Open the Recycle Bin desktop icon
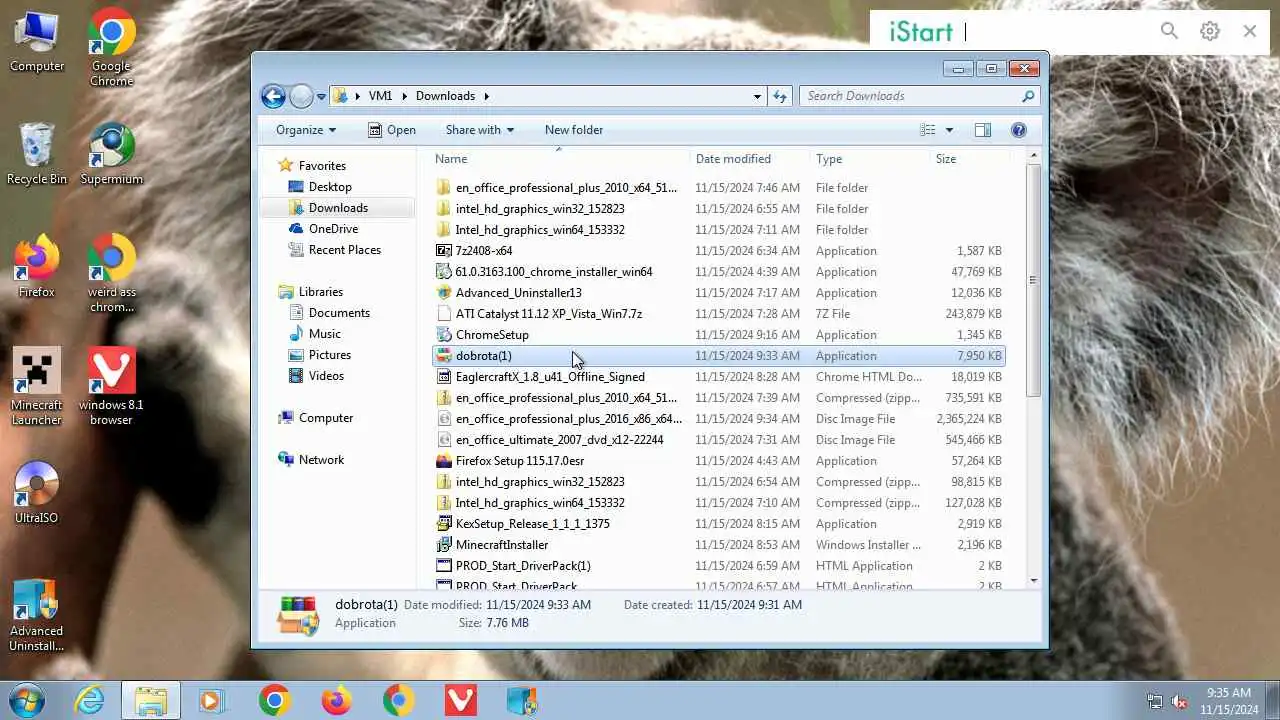The image size is (1280, 720). 37,155
